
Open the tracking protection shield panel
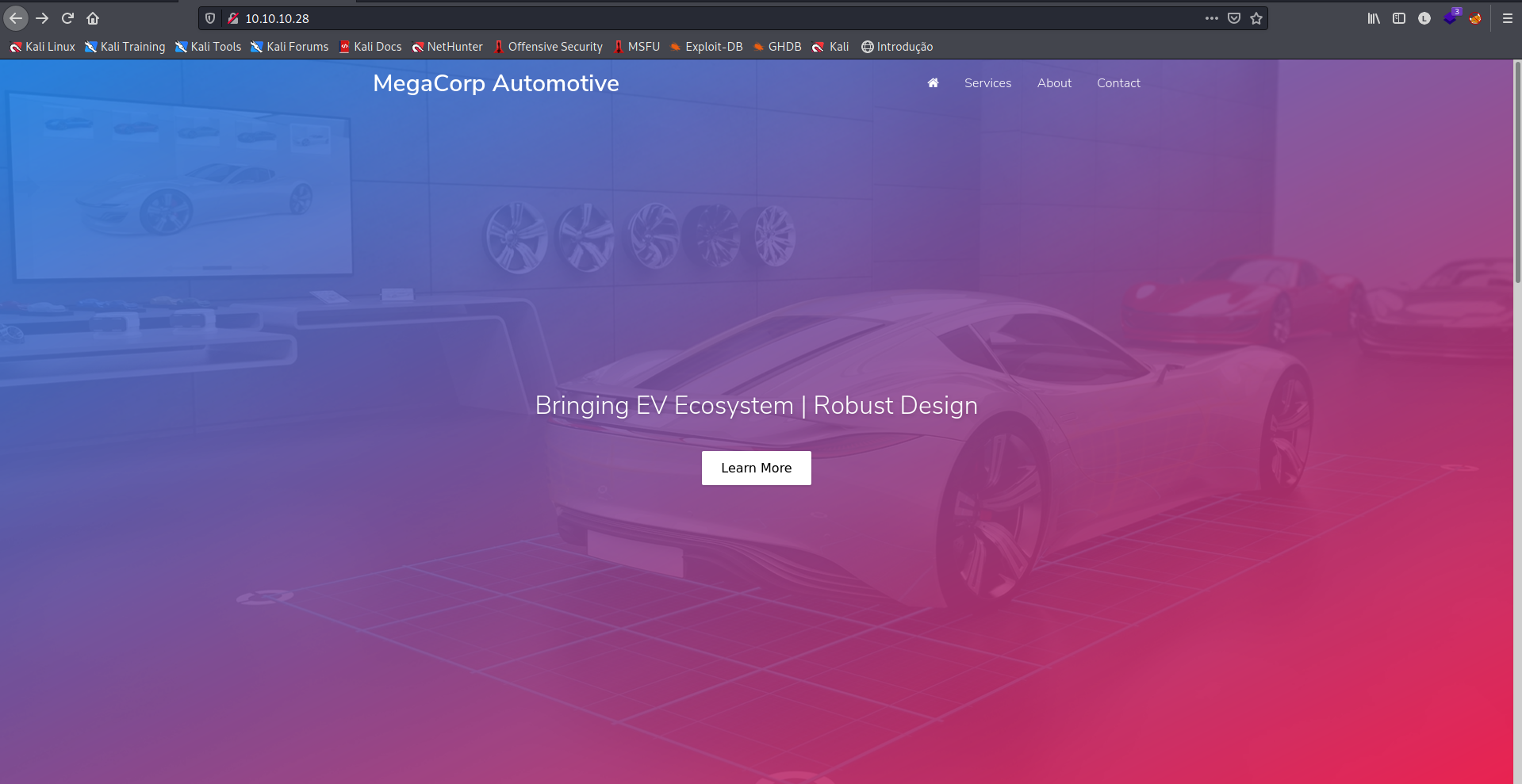pyautogui.click(x=210, y=18)
